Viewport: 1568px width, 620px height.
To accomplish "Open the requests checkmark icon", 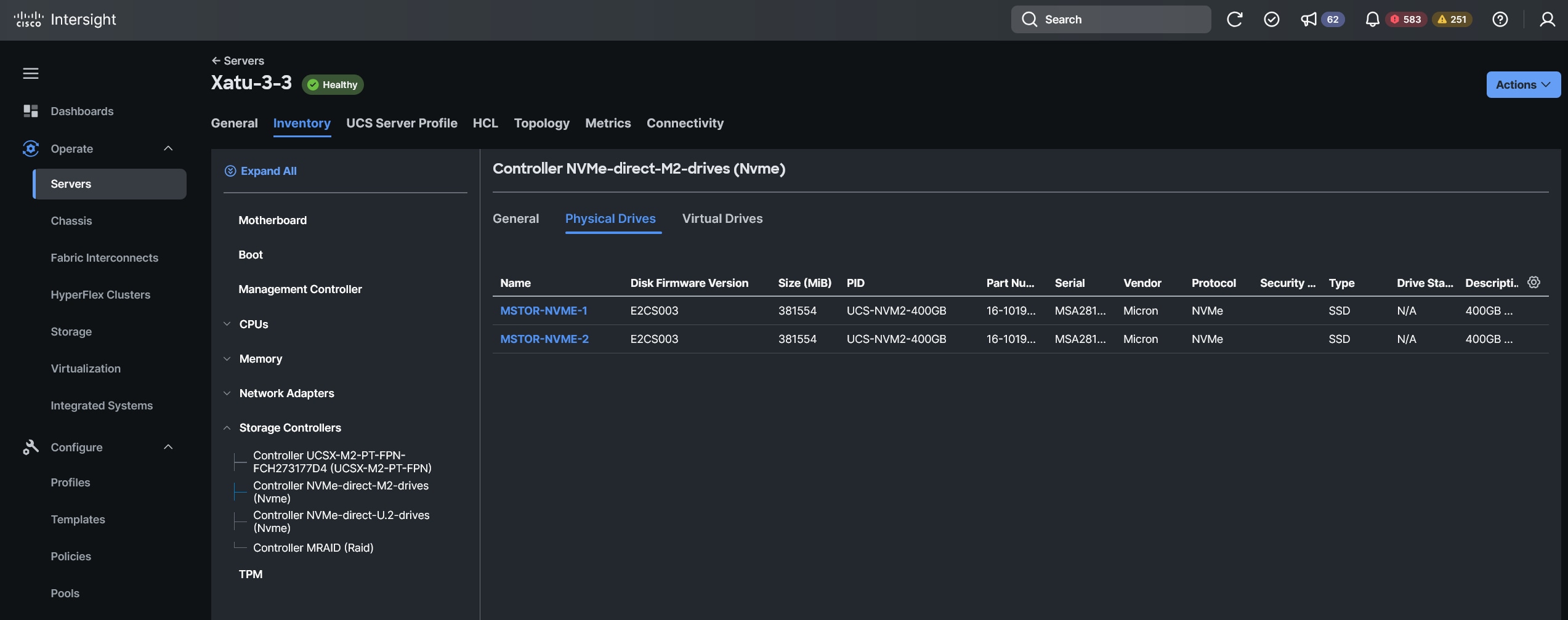I will pos(1271,20).
